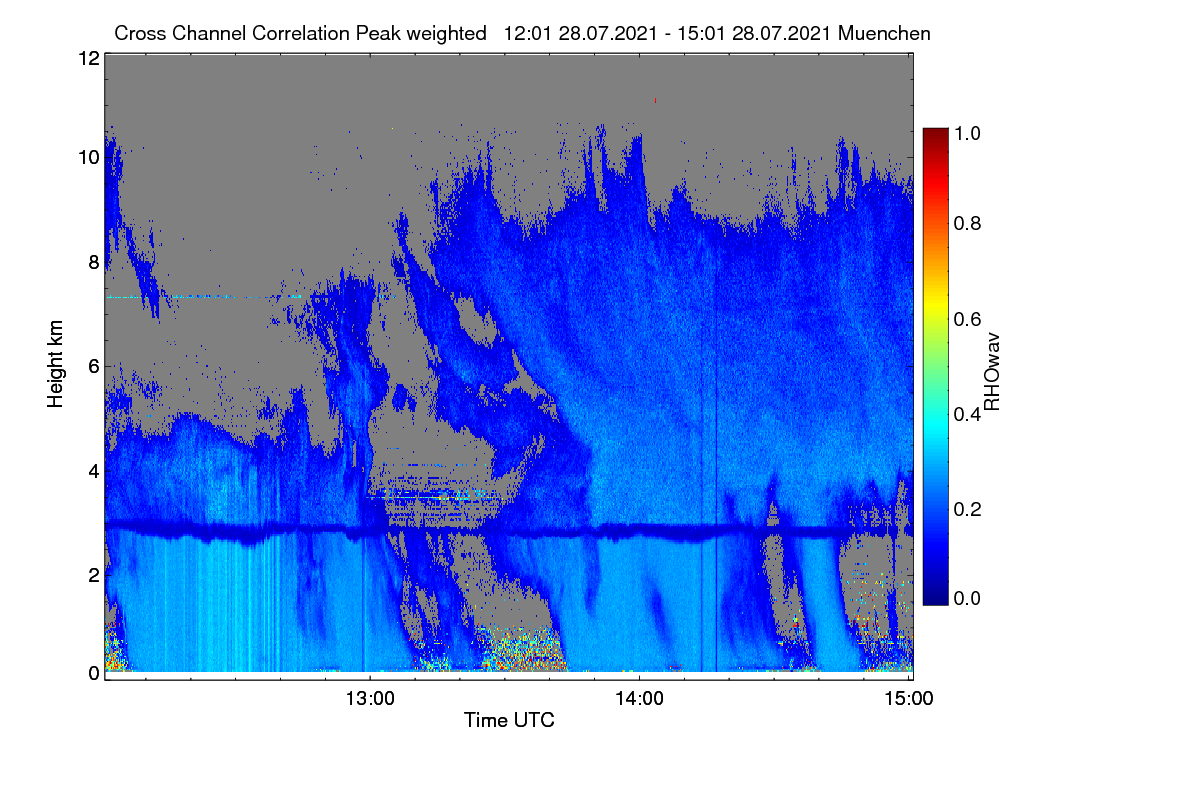Viewport: 1200px width, 800px height.
Task: Click the '15:00' time axis tick label
Action: [x=909, y=699]
